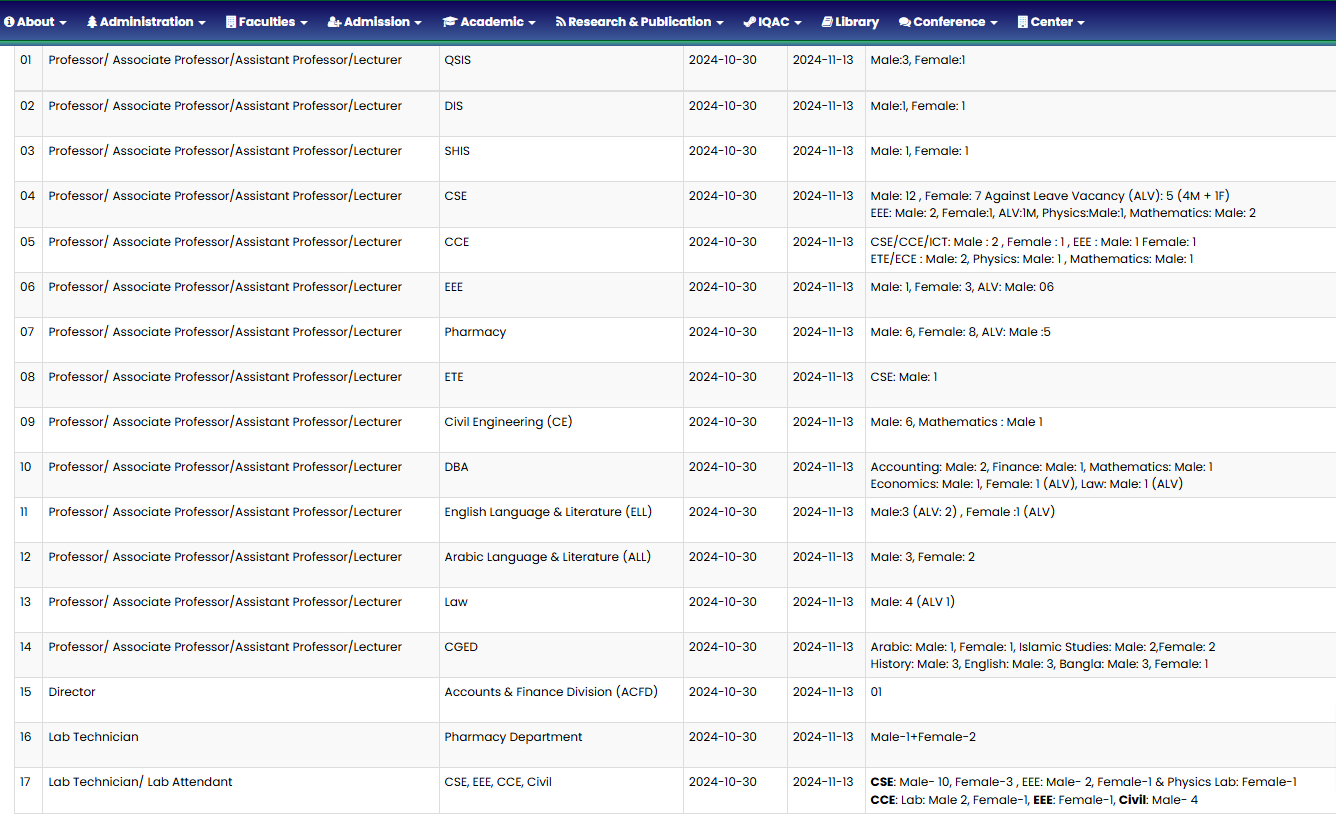Expand the Faculties dropdown caret
The width and height of the screenshot is (1336, 819).
(x=304, y=23)
